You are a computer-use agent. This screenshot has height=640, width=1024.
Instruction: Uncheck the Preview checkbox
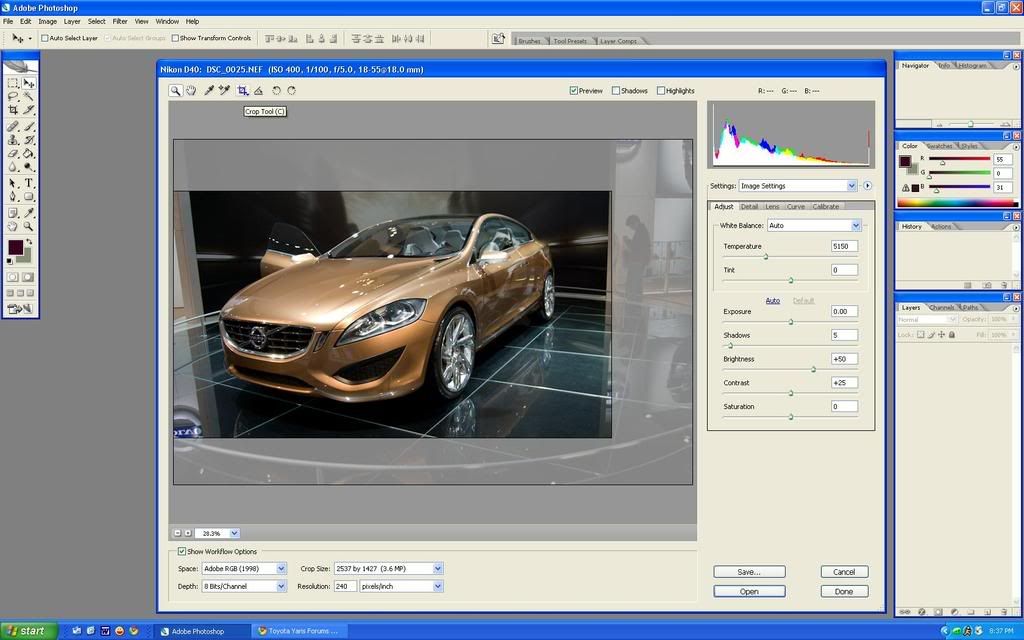pos(574,91)
